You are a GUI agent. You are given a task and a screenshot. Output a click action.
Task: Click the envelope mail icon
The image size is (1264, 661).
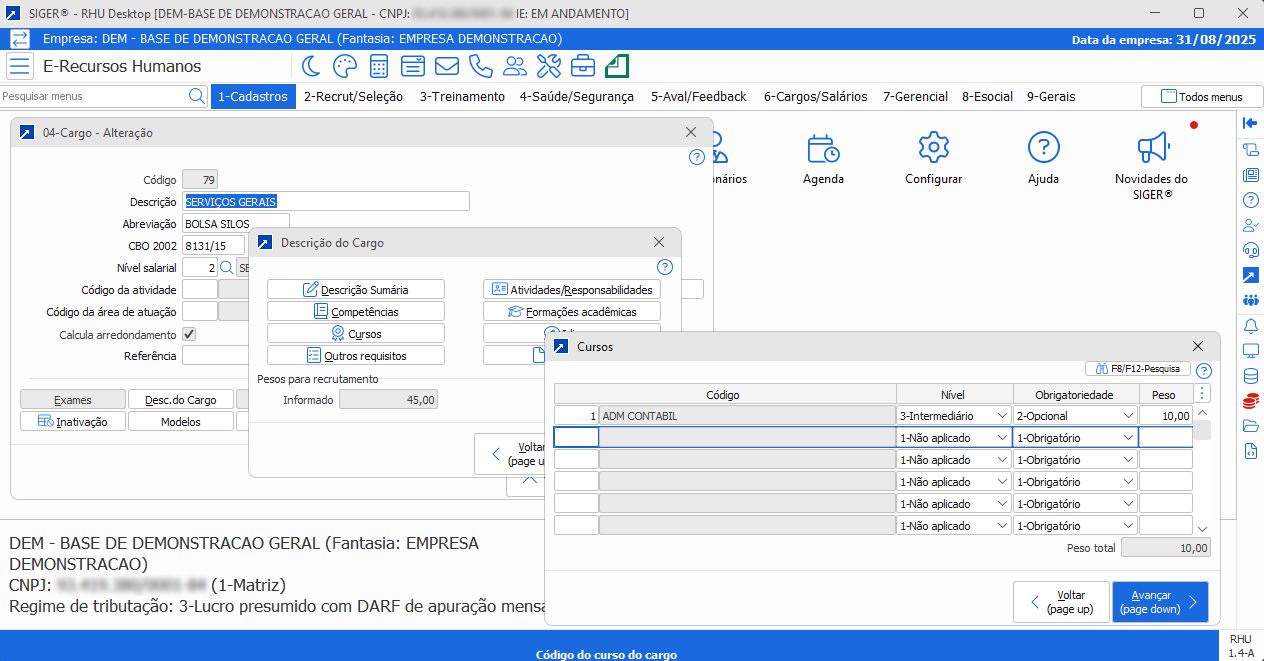pyautogui.click(x=446, y=66)
